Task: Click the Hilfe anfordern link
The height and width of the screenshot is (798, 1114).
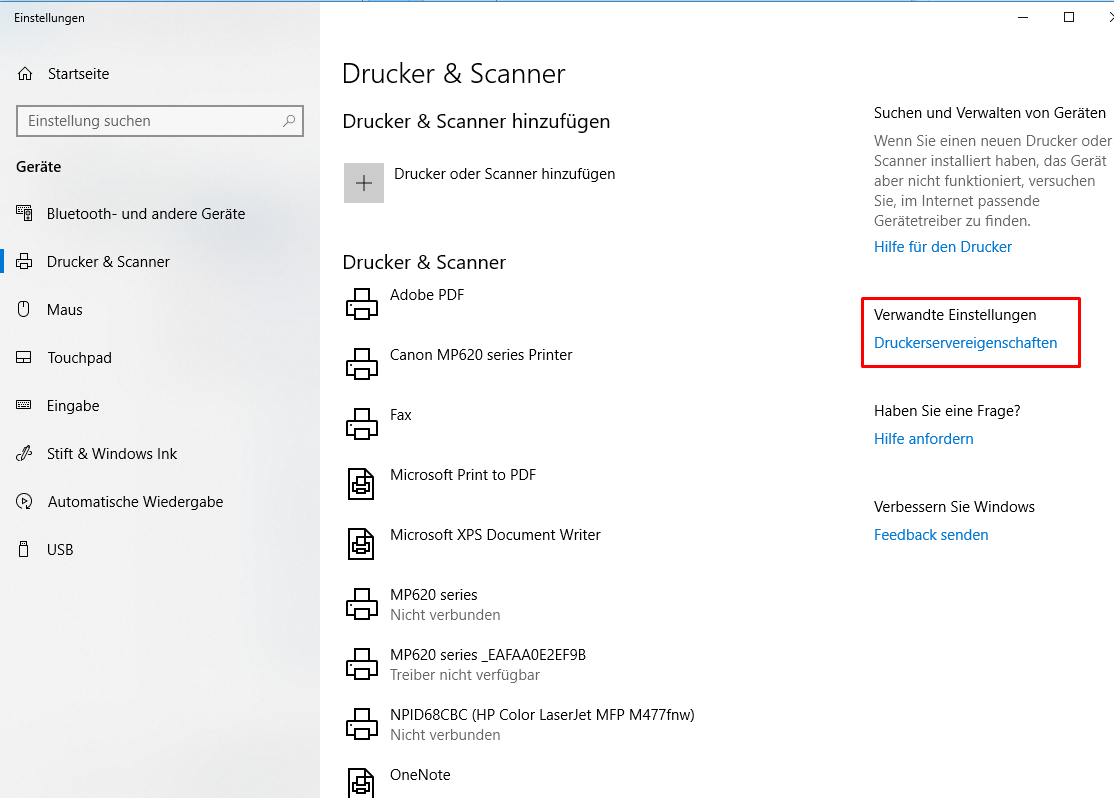Action: pyautogui.click(x=923, y=438)
